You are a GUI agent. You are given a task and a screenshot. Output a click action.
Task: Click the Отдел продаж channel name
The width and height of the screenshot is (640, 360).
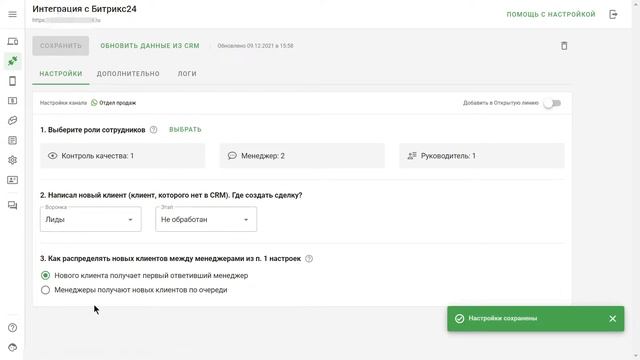[118, 103]
